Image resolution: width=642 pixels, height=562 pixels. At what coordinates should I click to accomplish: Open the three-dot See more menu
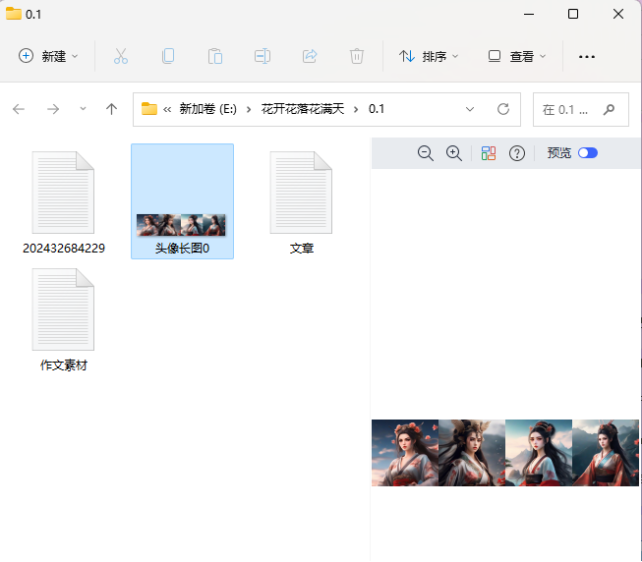586,56
